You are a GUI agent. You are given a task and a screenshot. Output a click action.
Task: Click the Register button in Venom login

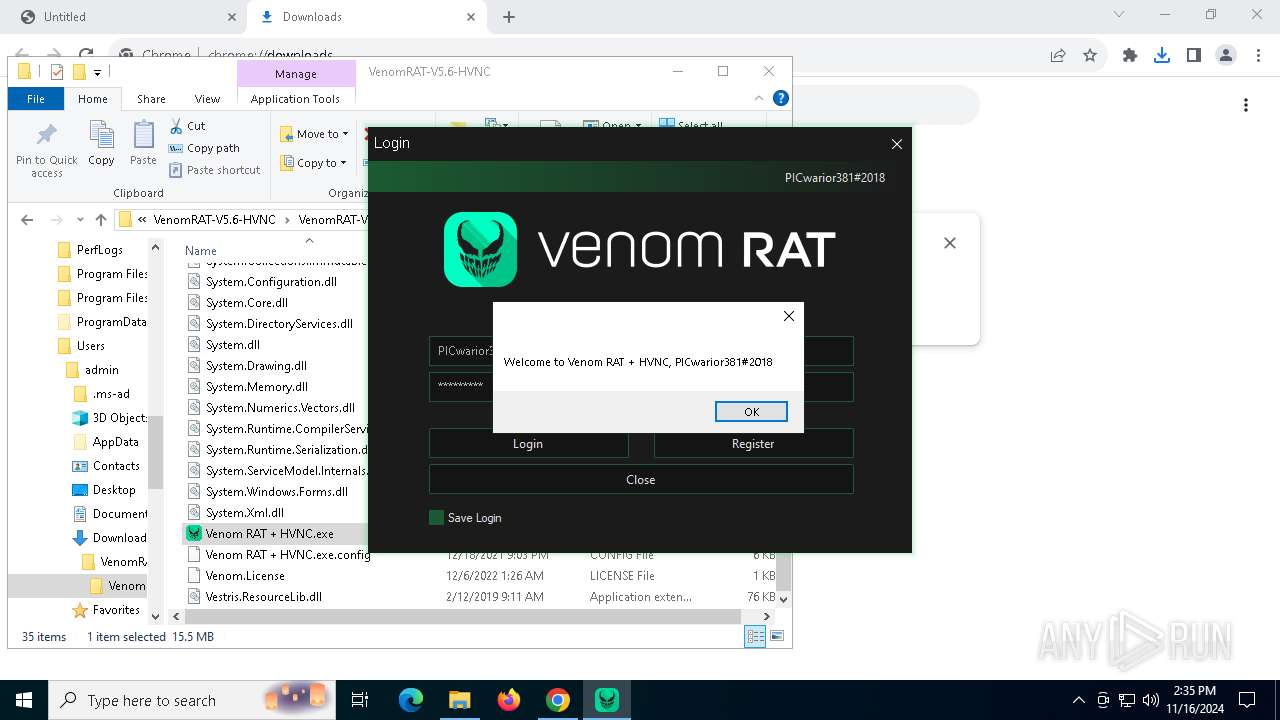point(753,444)
